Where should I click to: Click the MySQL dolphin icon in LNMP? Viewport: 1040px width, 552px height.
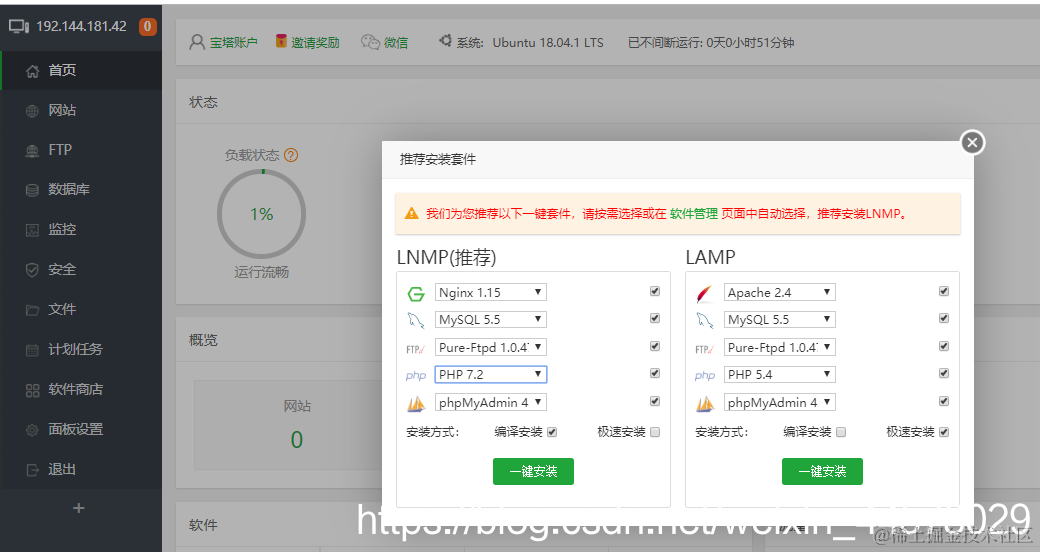(416, 321)
